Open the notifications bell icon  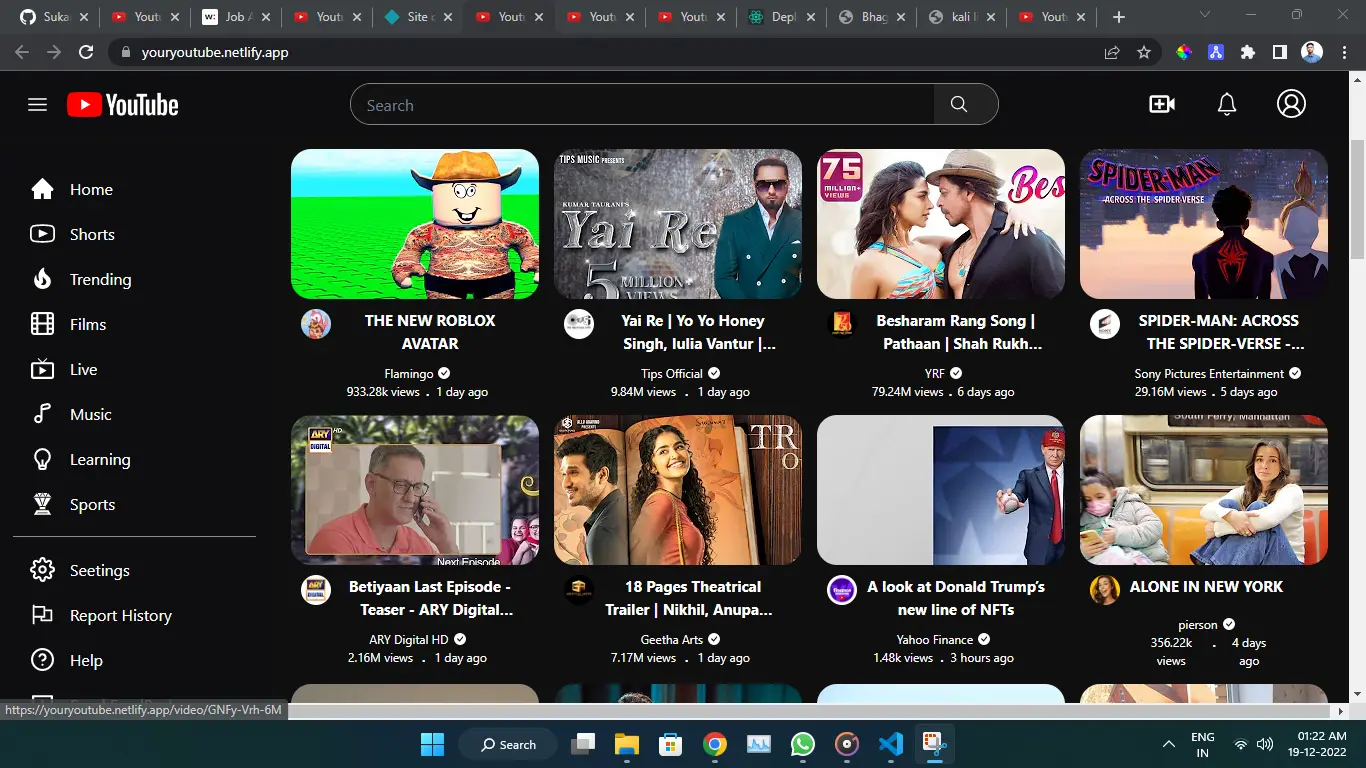tap(1227, 104)
